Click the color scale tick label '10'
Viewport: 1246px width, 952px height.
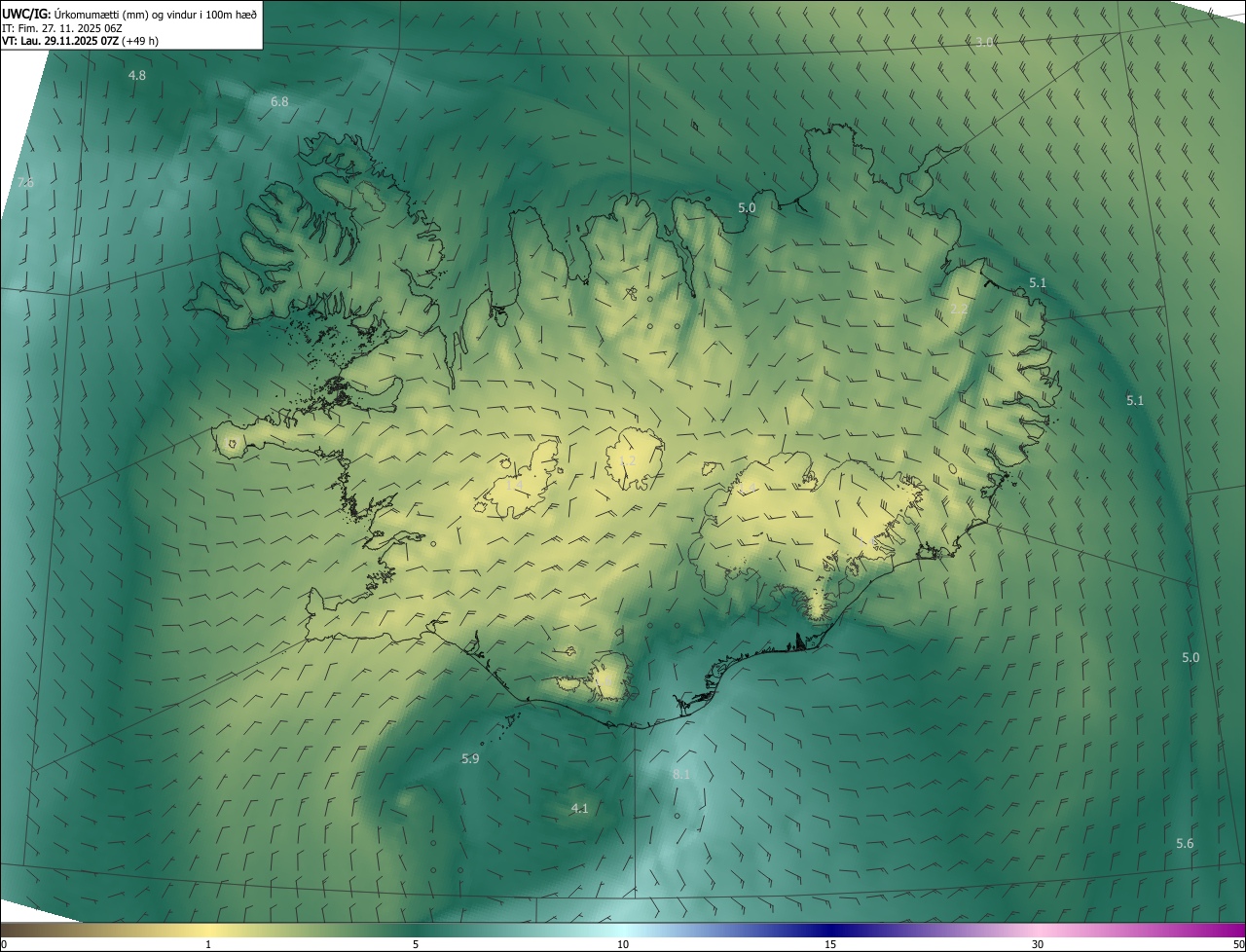coord(623,944)
